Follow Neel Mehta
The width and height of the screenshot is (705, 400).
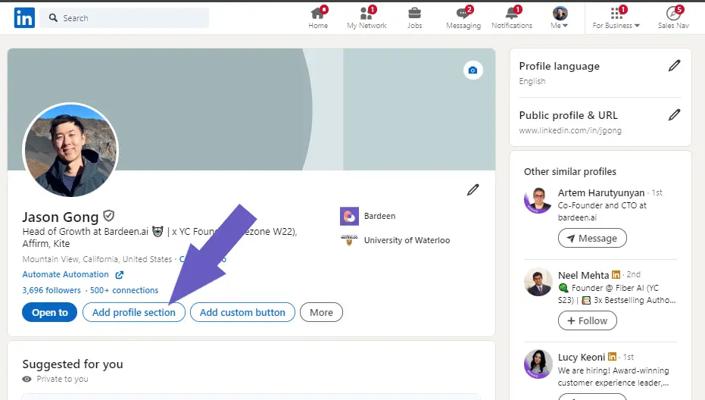coord(587,321)
